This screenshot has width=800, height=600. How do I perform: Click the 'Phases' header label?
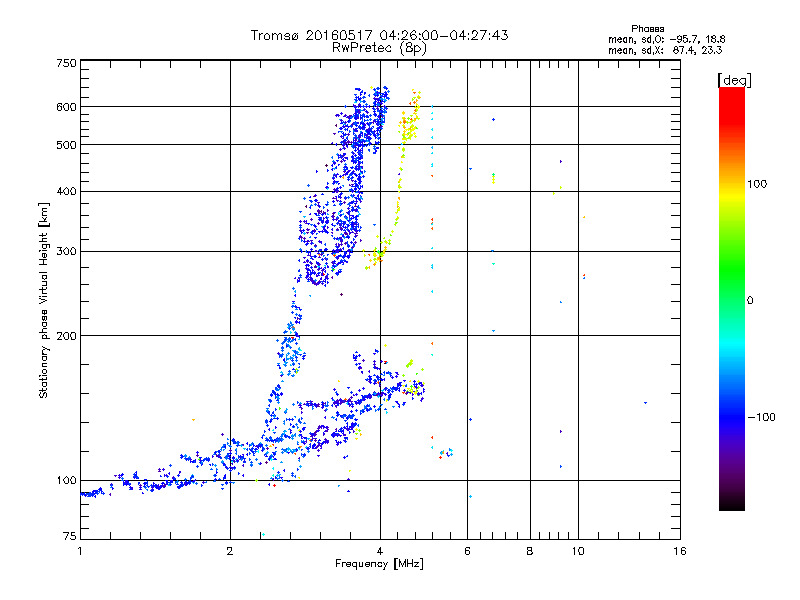647,29
